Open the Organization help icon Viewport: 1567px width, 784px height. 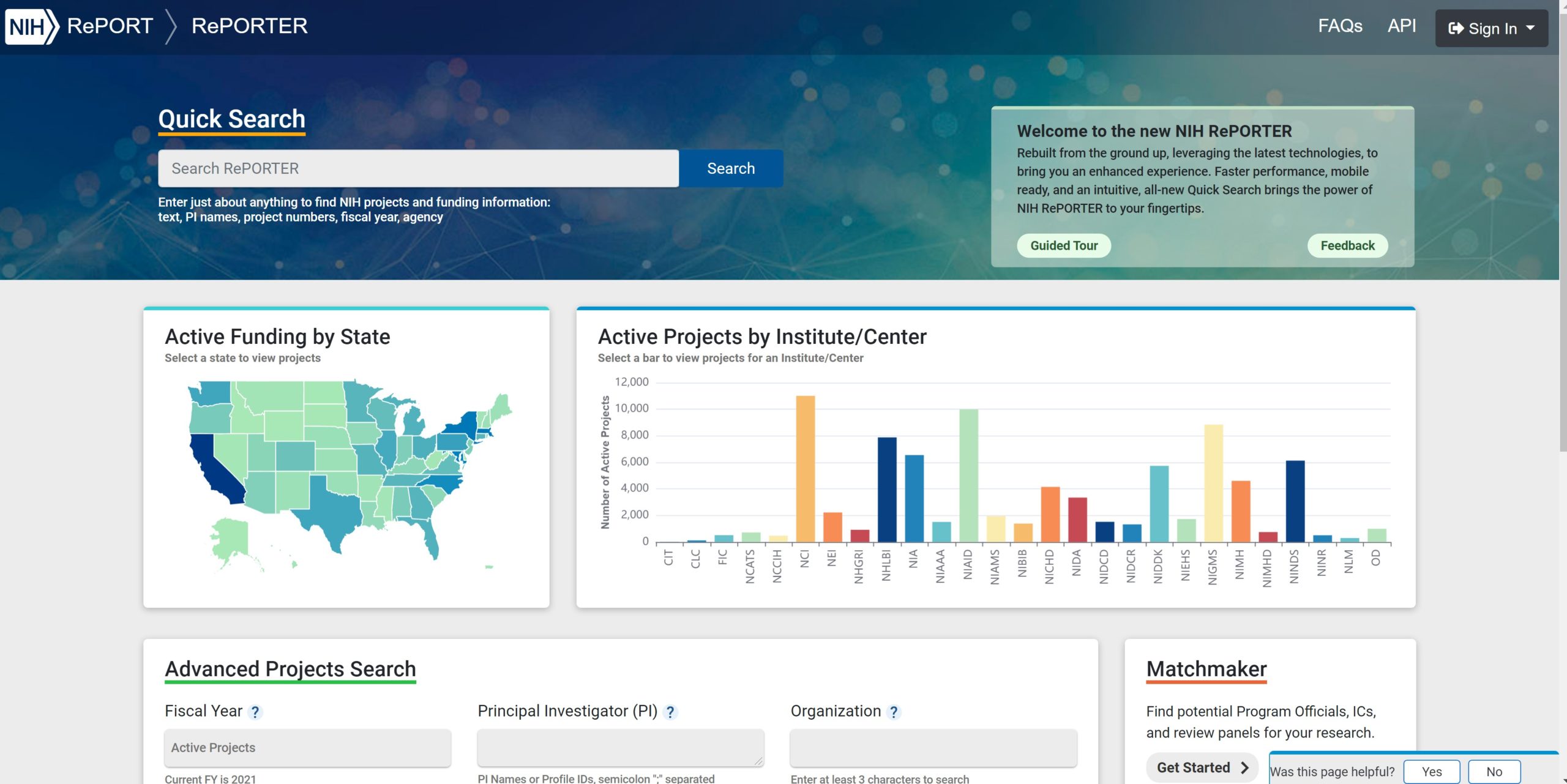tap(894, 712)
